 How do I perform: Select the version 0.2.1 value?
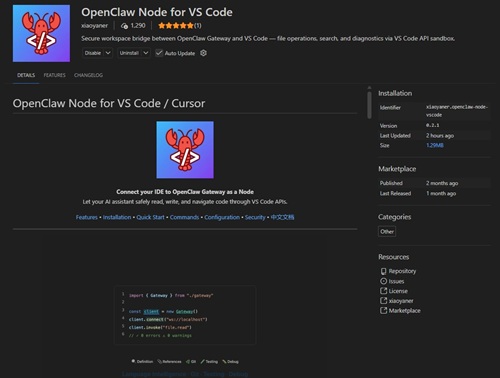coord(432,125)
